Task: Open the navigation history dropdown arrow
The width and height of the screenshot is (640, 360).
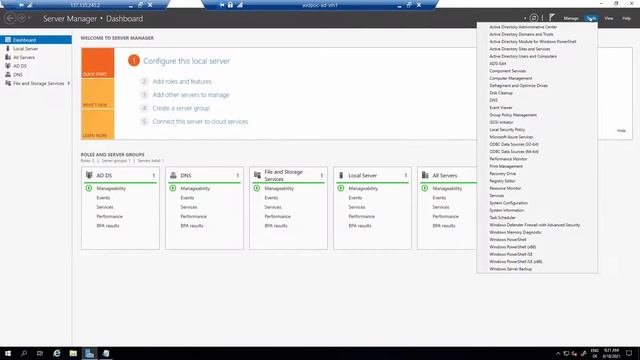Action: pyautogui.click(x=29, y=18)
